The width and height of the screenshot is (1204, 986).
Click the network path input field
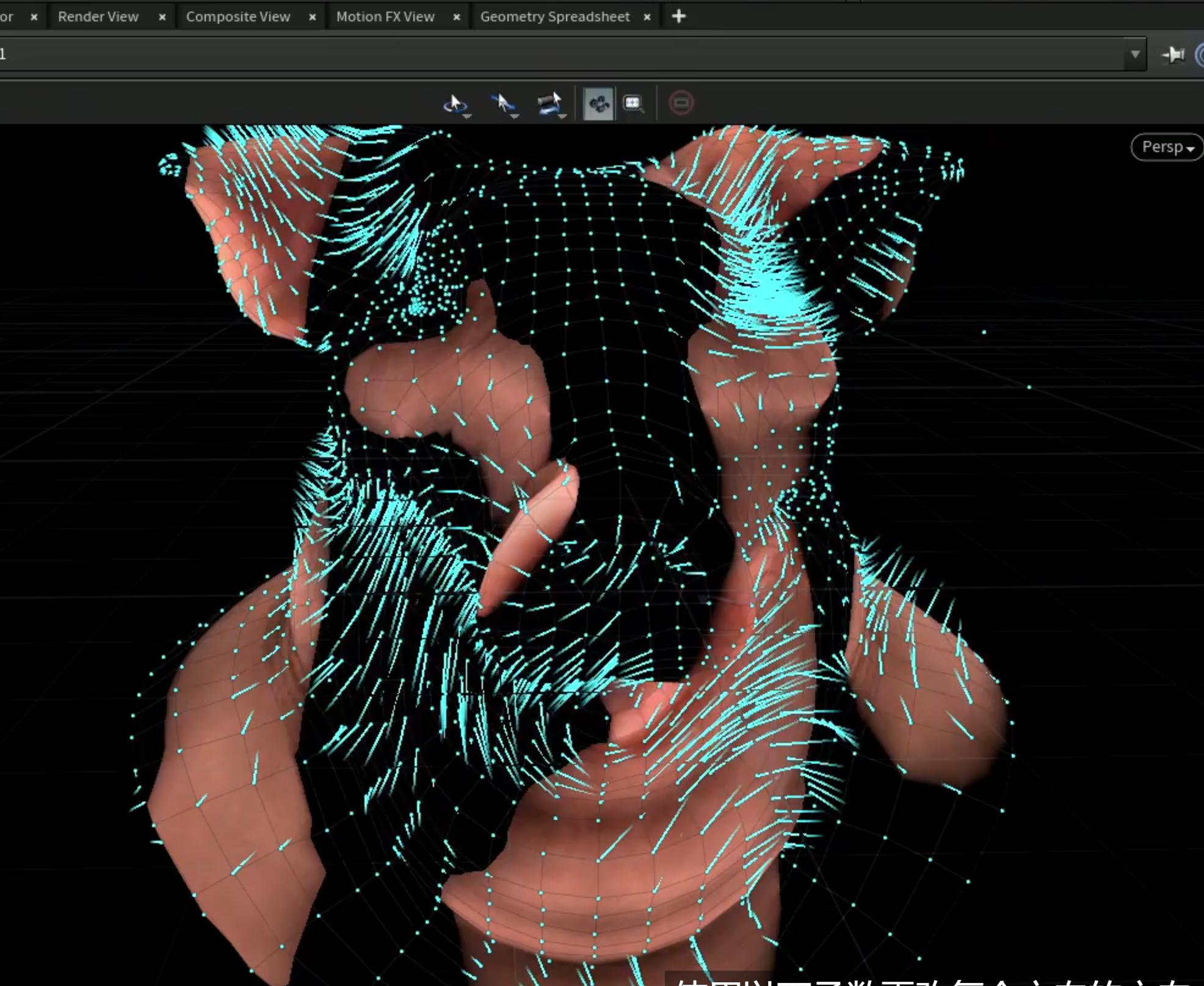[x=562, y=54]
